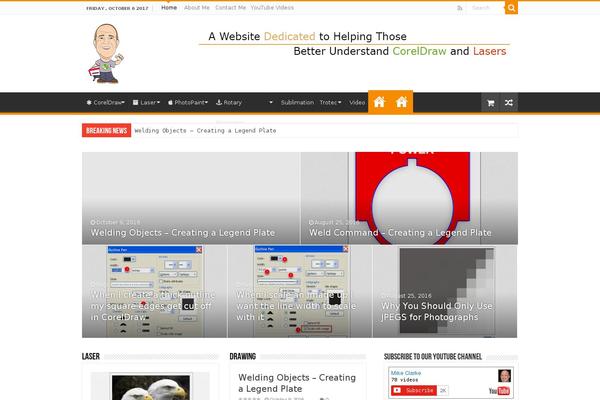Open the YouTube Videos page

[272, 8]
